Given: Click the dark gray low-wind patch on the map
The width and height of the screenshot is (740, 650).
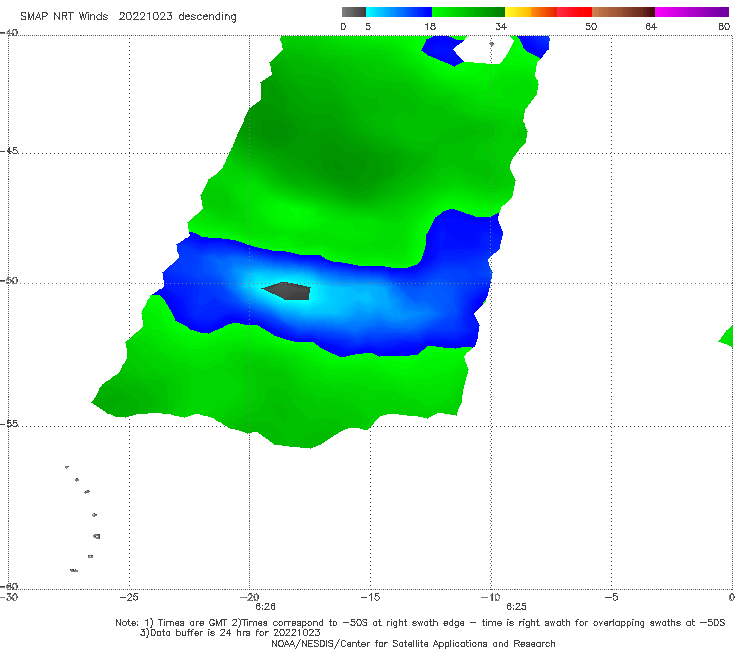Looking at the screenshot, I should (x=287, y=291).
